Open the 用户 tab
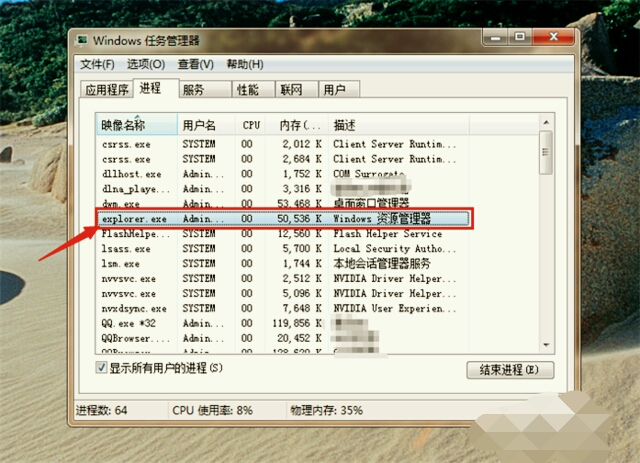This screenshot has height=463, width=640. pos(339,89)
